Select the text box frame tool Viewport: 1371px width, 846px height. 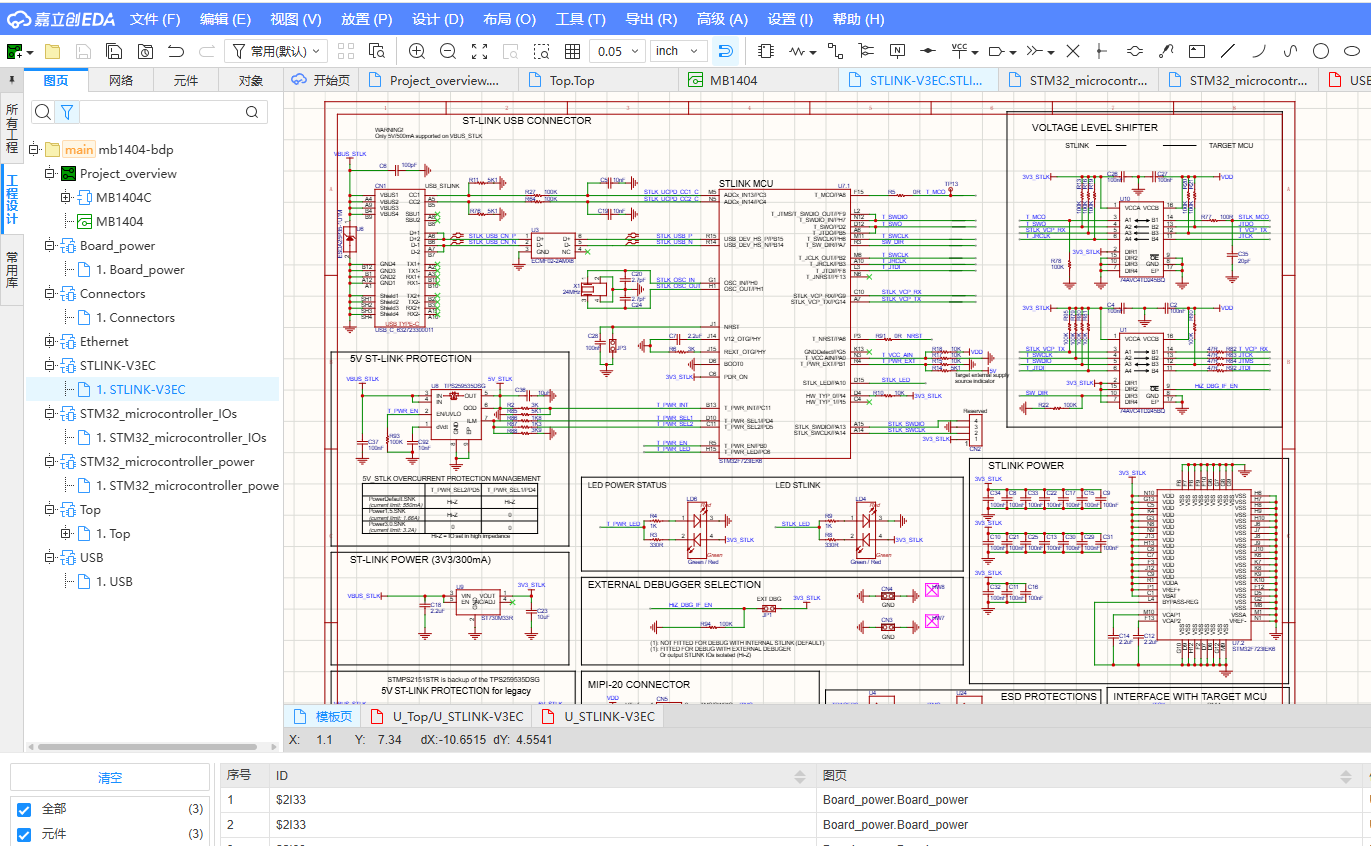(x=1197, y=51)
